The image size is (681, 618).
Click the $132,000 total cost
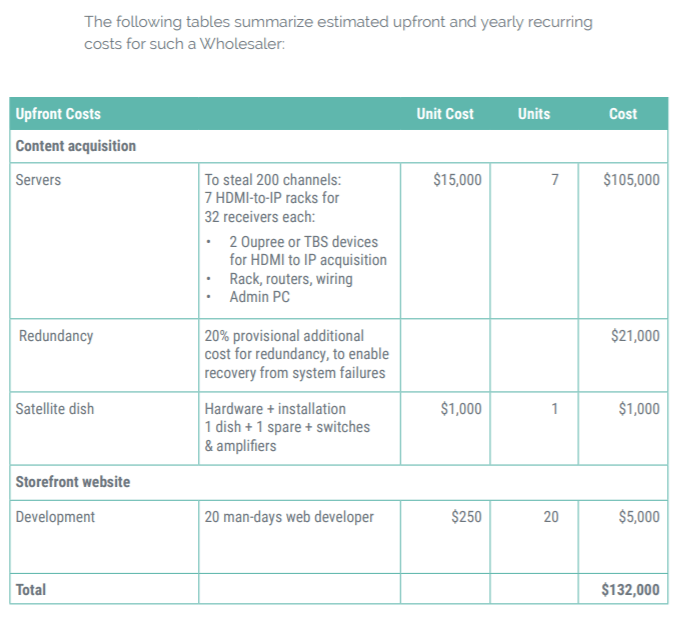(x=631, y=590)
